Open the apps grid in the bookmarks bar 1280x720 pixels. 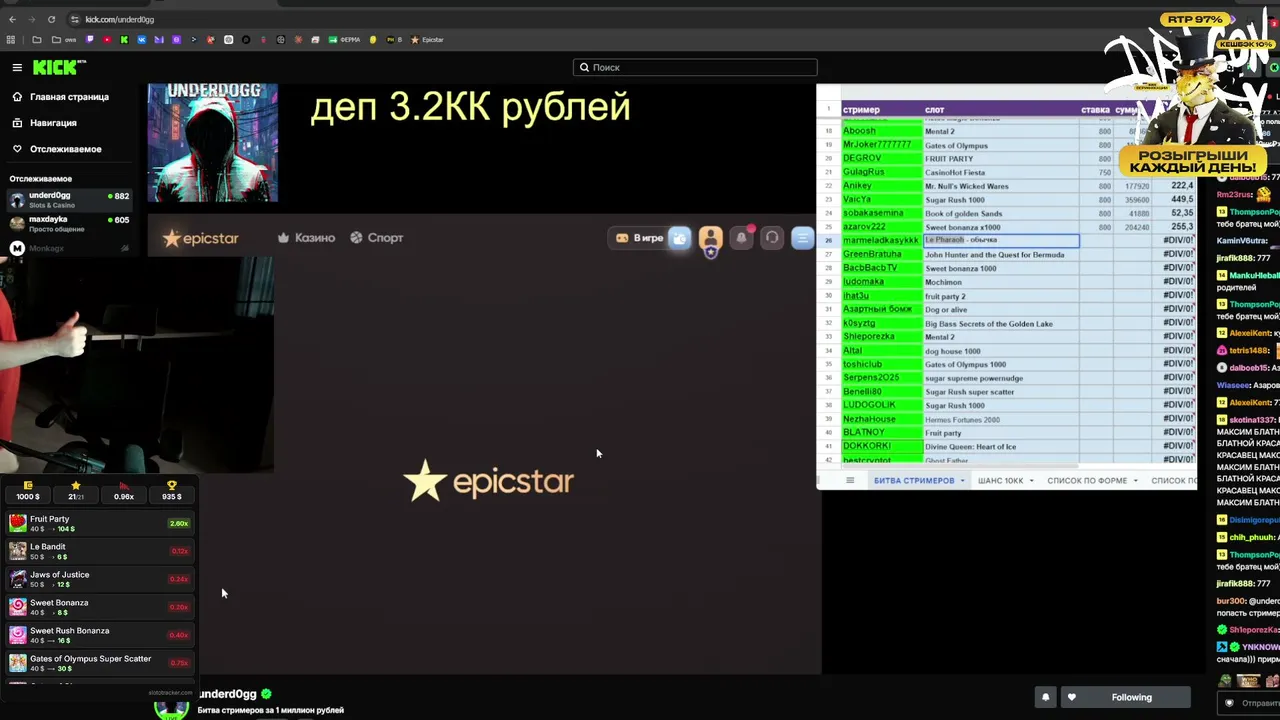(11, 40)
